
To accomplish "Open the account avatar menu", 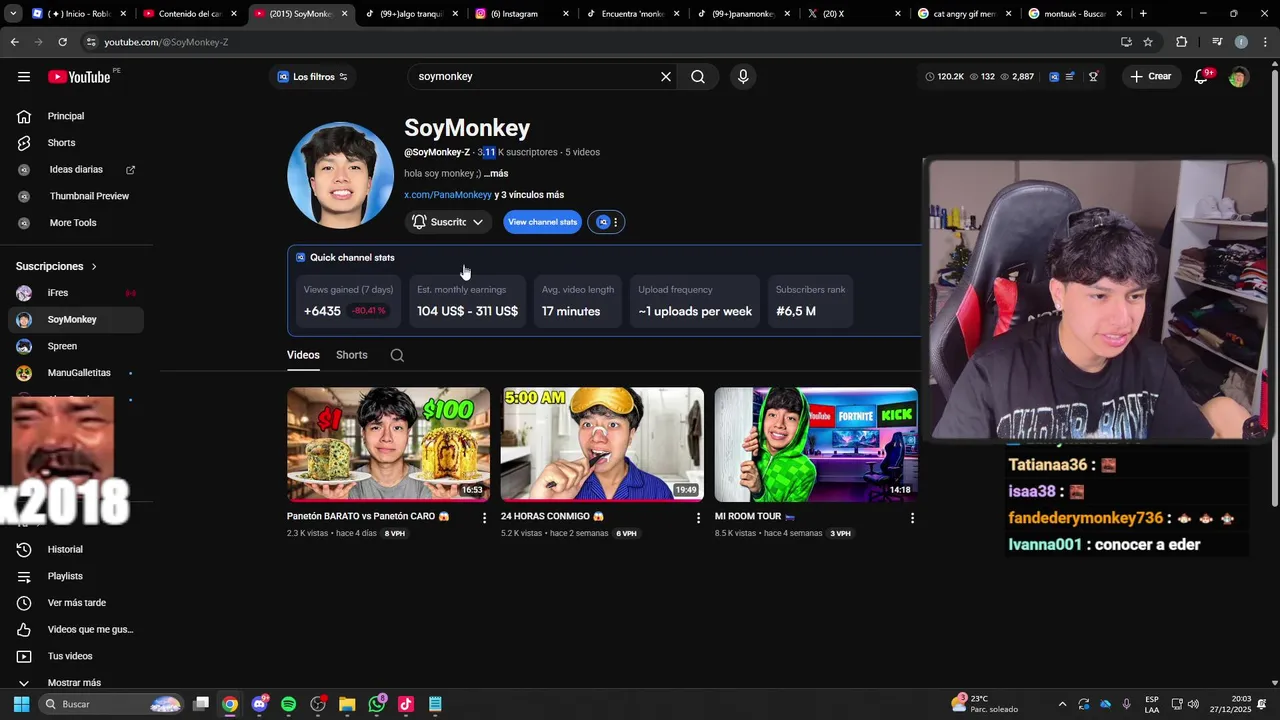I will [x=1238, y=77].
